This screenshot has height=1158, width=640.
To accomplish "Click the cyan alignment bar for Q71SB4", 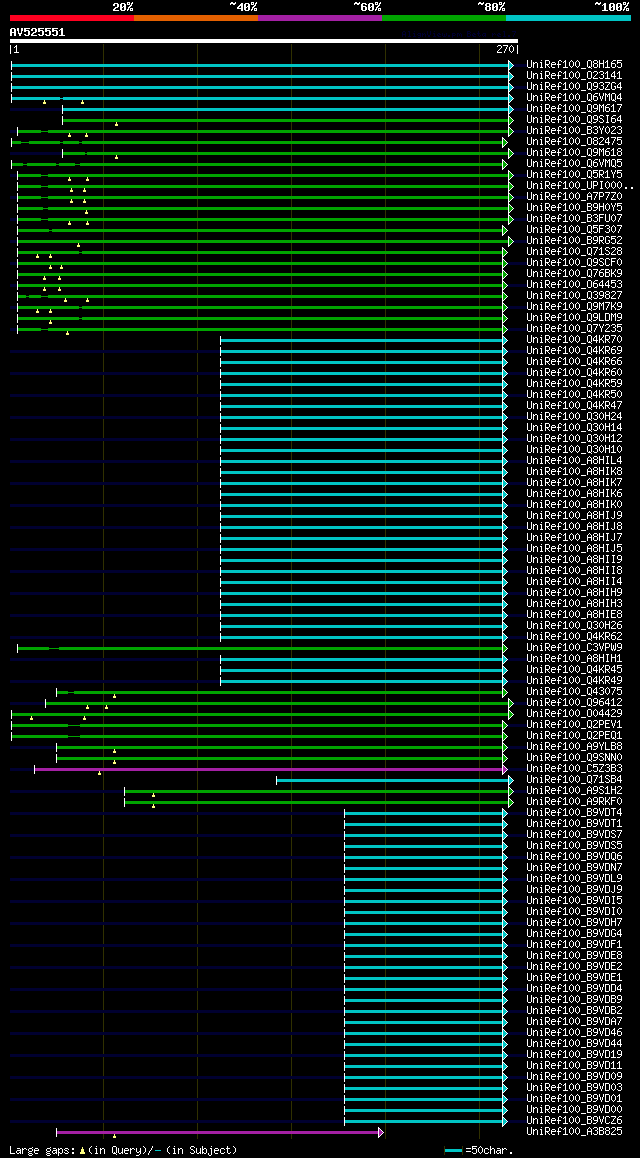I will [395, 781].
